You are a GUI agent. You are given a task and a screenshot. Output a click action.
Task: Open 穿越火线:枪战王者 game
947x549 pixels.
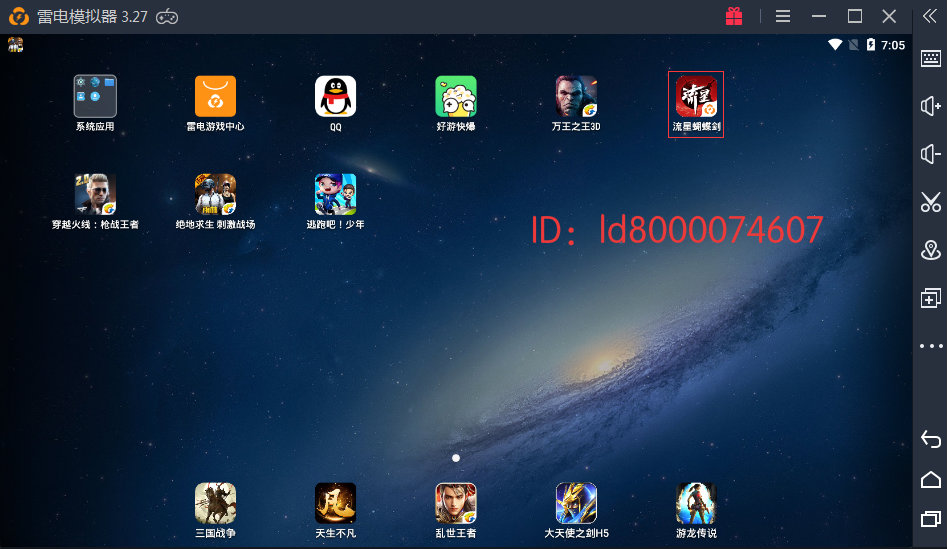pyautogui.click(x=95, y=195)
